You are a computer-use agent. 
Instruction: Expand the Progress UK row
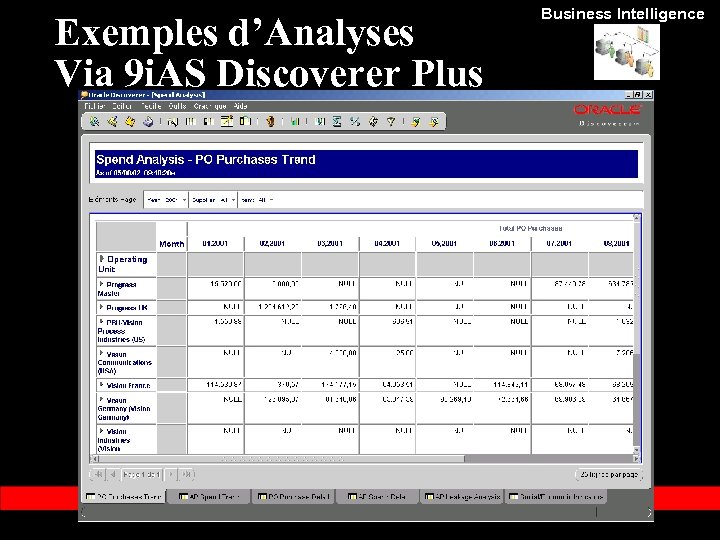101,307
